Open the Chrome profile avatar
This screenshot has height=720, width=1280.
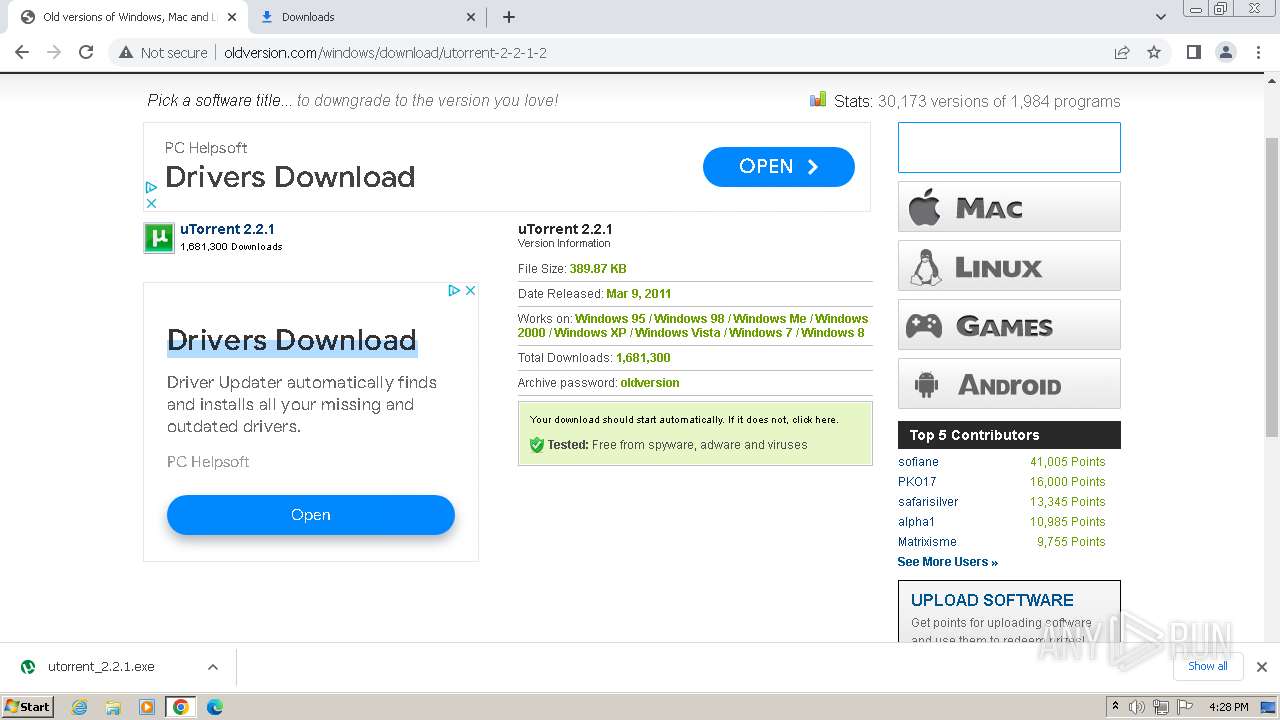pyautogui.click(x=1226, y=53)
